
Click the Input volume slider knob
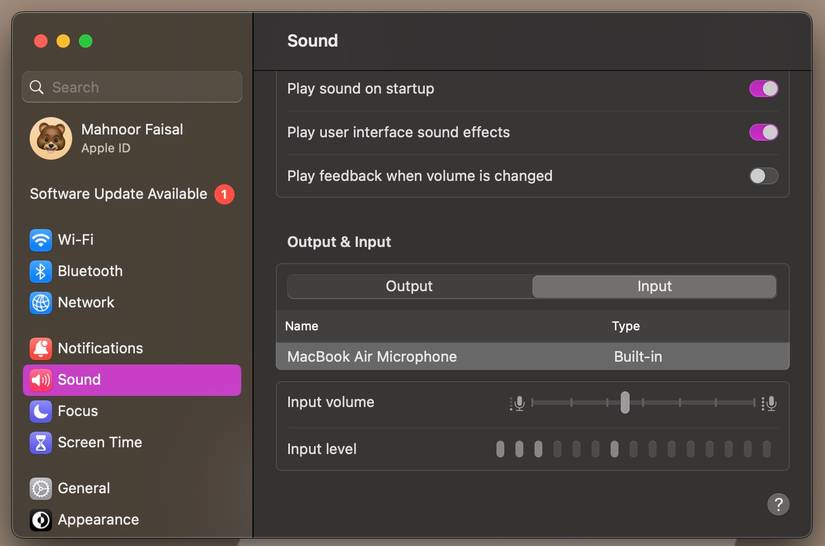(x=625, y=402)
